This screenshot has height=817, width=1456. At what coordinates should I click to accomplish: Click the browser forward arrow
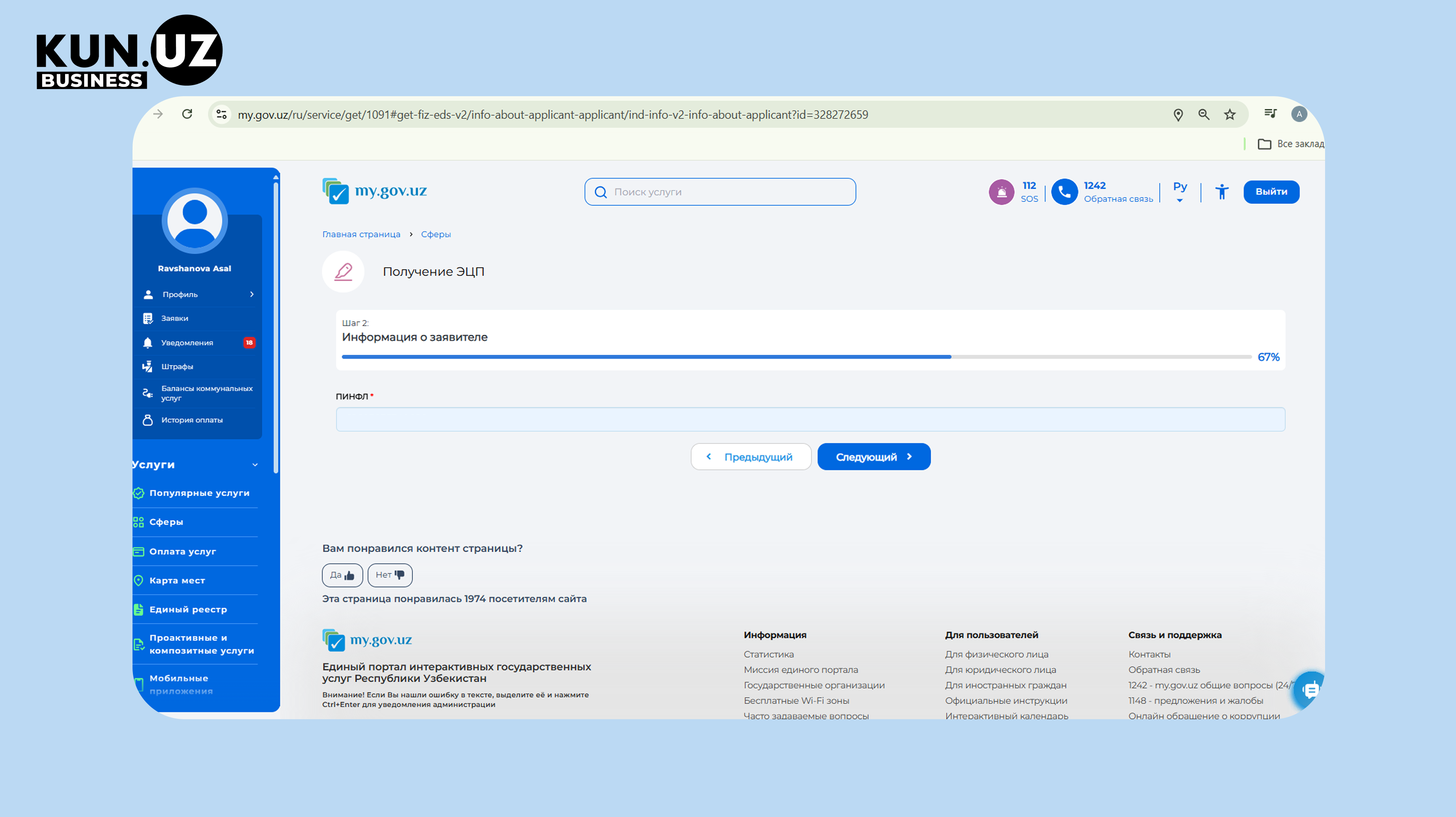point(158,114)
